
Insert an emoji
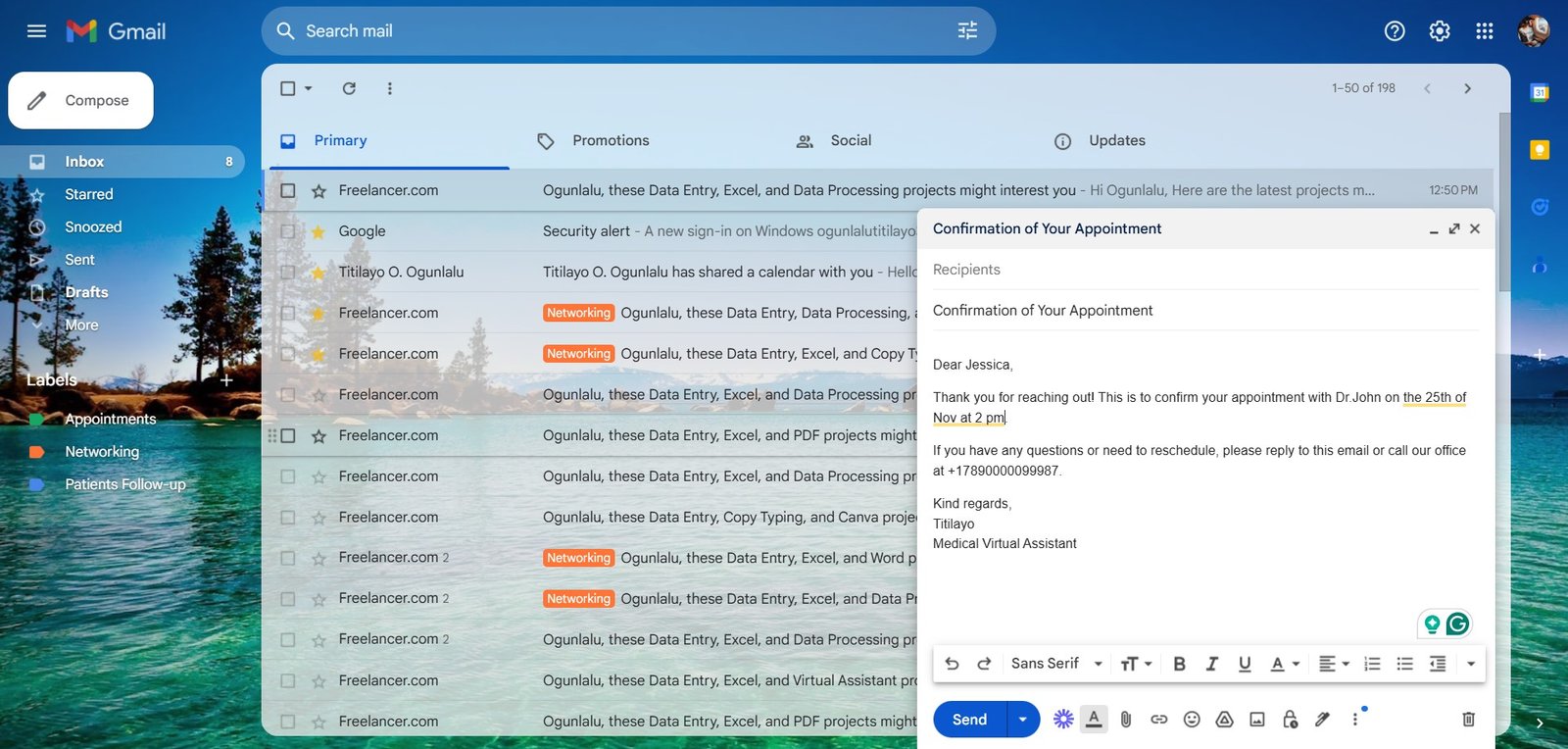point(1192,720)
